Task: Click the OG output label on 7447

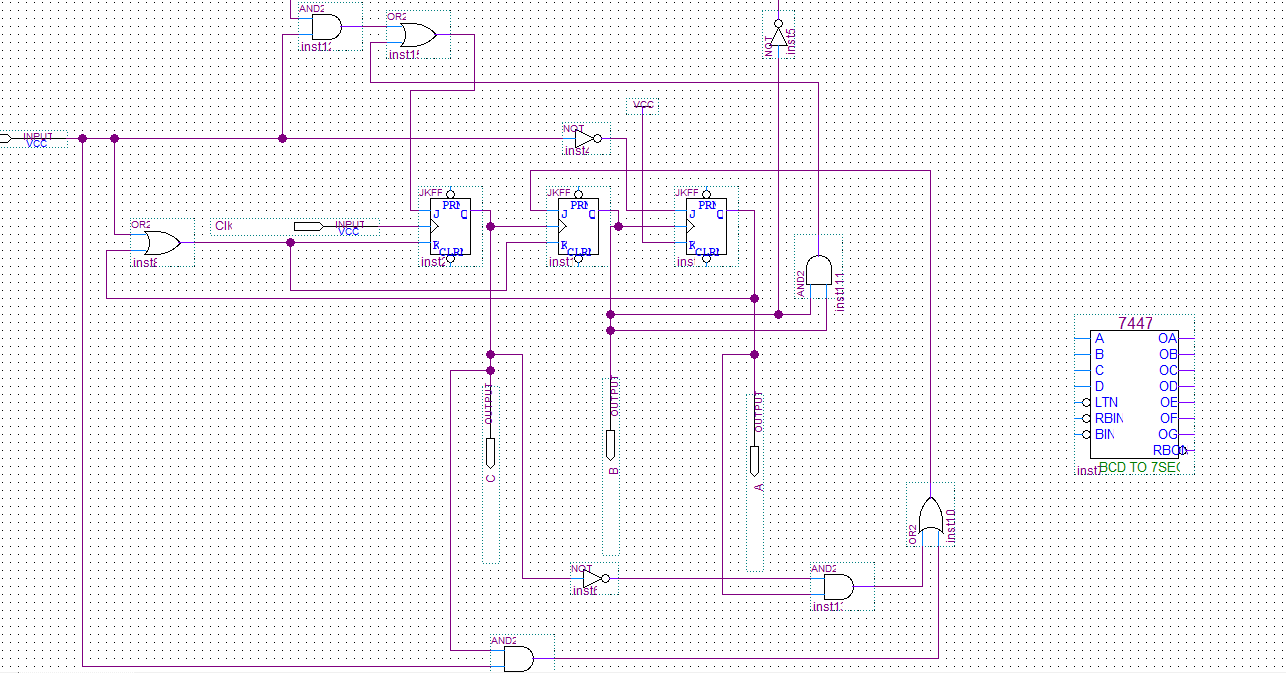Action: click(1167, 434)
